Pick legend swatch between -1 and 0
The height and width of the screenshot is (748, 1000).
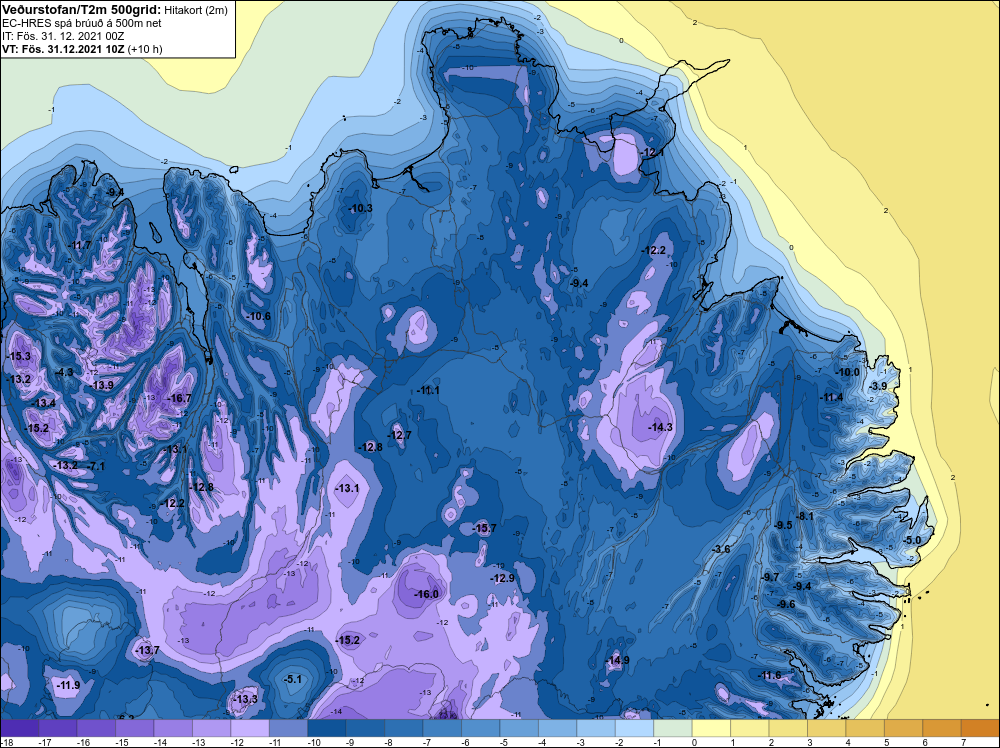coord(673,728)
